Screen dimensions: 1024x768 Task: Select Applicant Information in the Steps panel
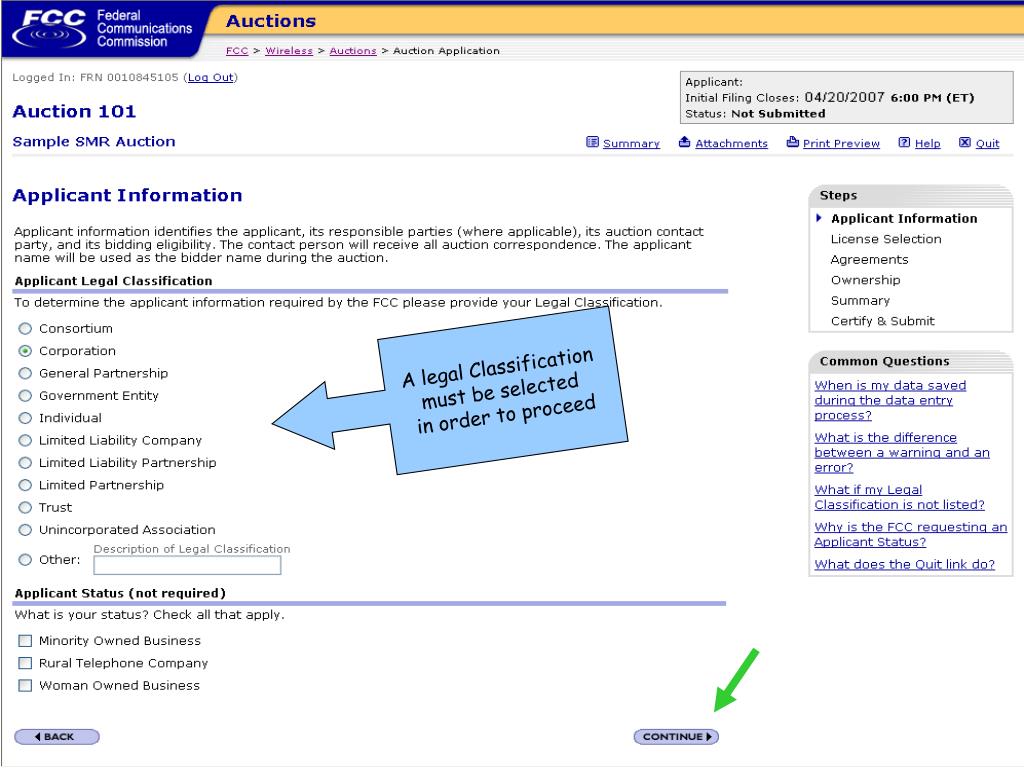(x=904, y=219)
